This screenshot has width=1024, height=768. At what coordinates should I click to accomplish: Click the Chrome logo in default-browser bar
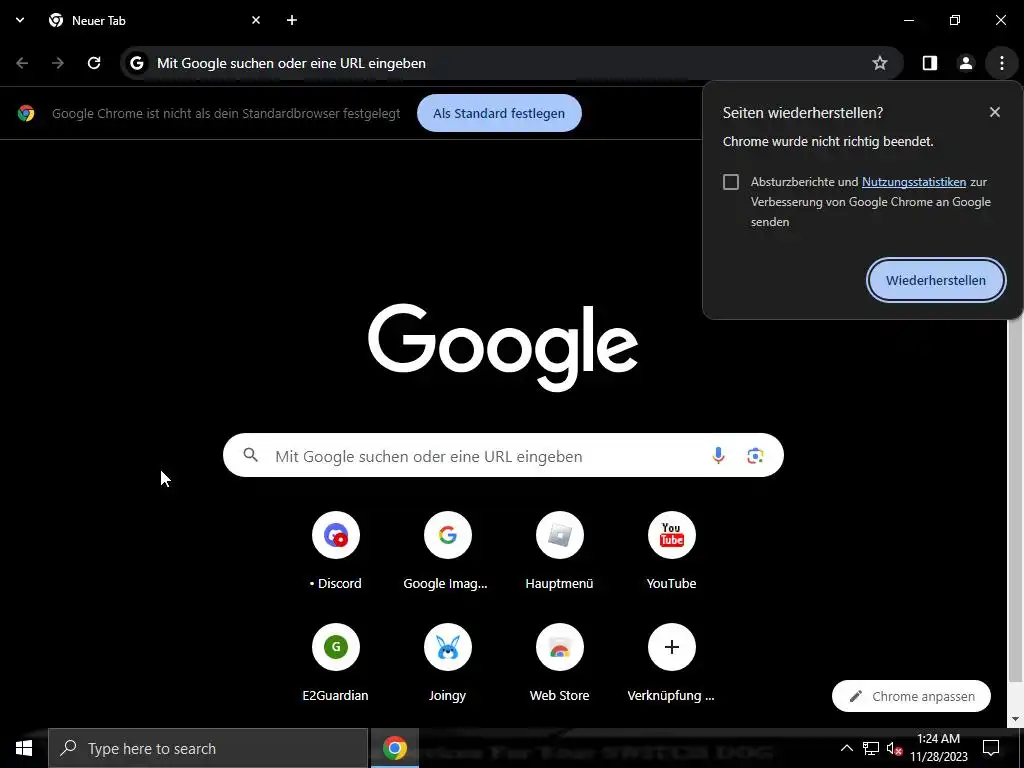coord(26,113)
